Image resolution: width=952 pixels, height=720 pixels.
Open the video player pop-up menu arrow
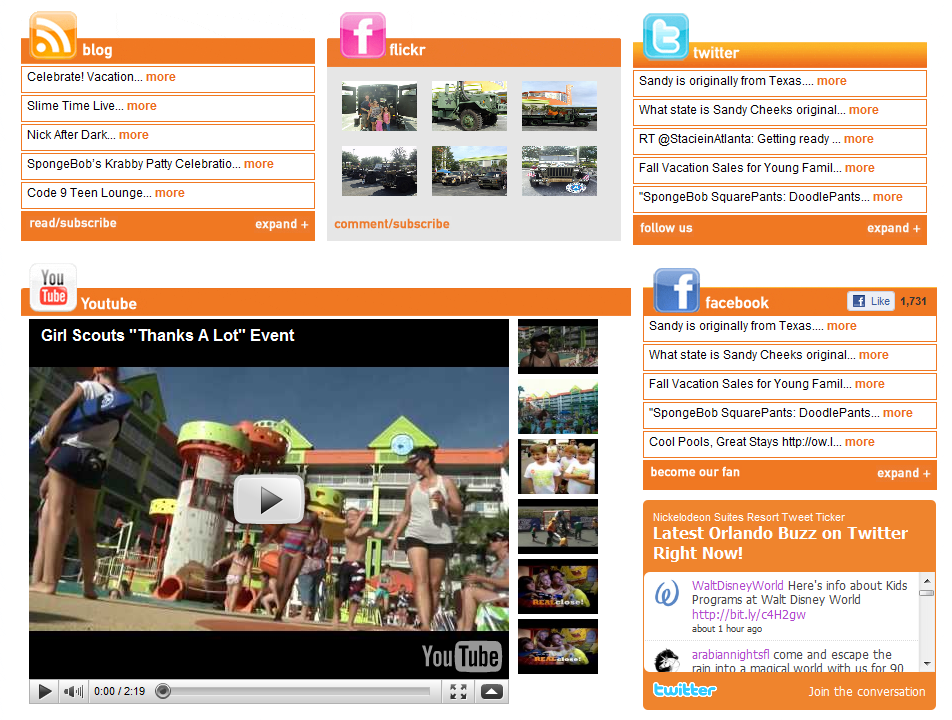point(492,691)
